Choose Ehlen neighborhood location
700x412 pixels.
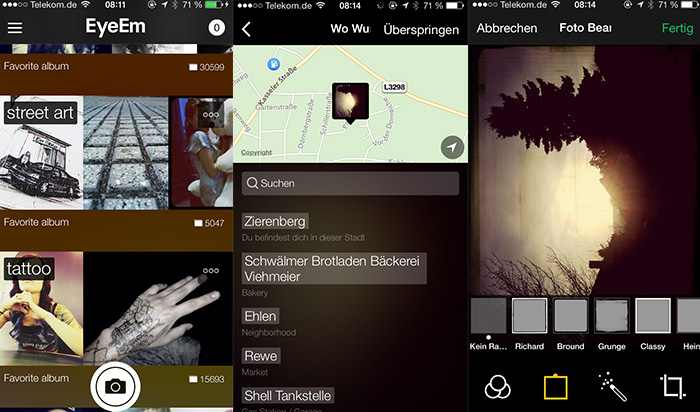(x=260, y=316)
